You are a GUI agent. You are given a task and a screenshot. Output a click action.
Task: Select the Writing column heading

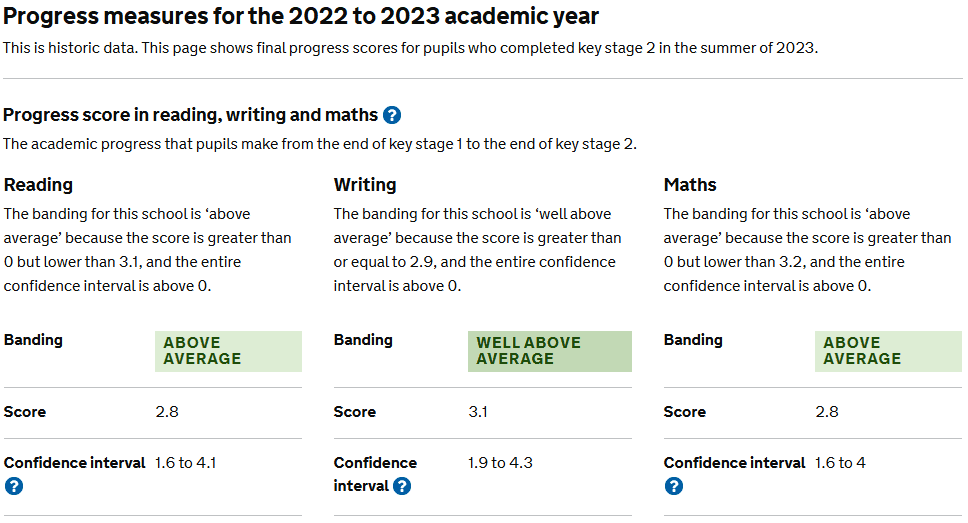(x=365, y=185)
